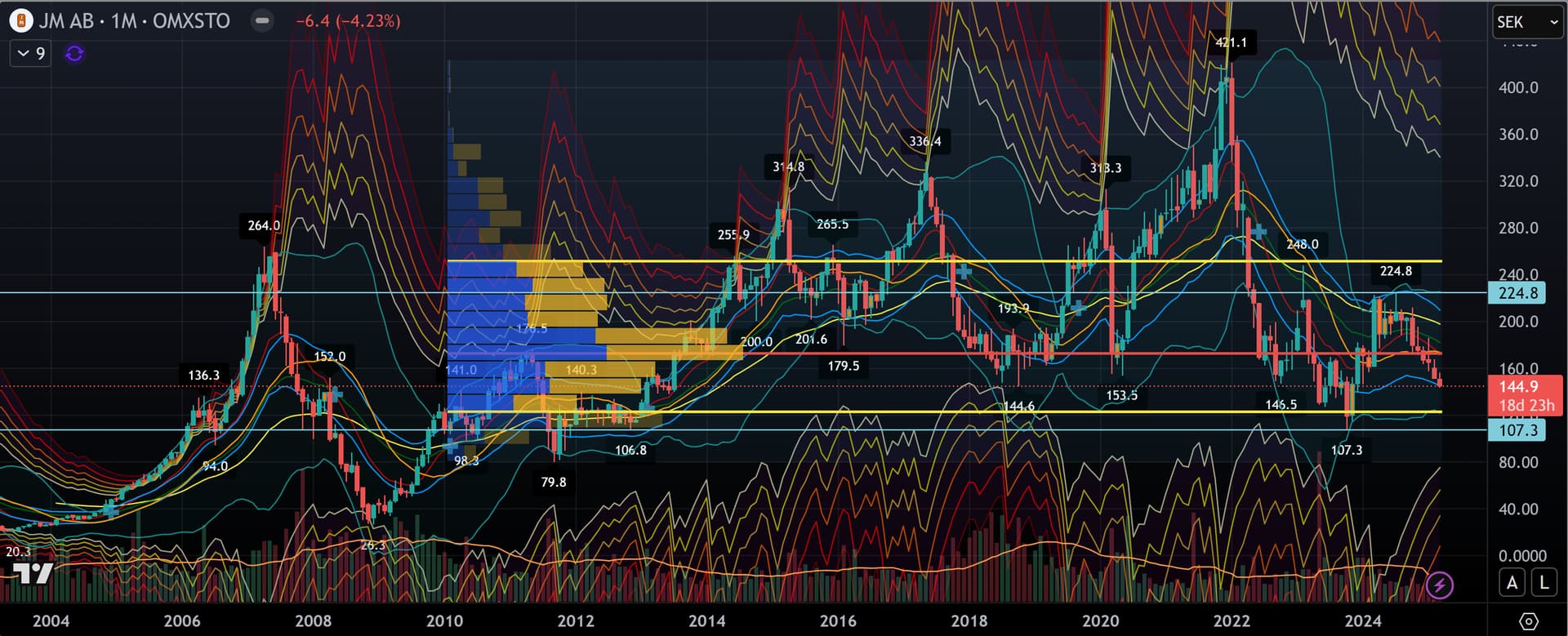Select the 224.8 light-blue price axis label

[x=1517, y=293]
